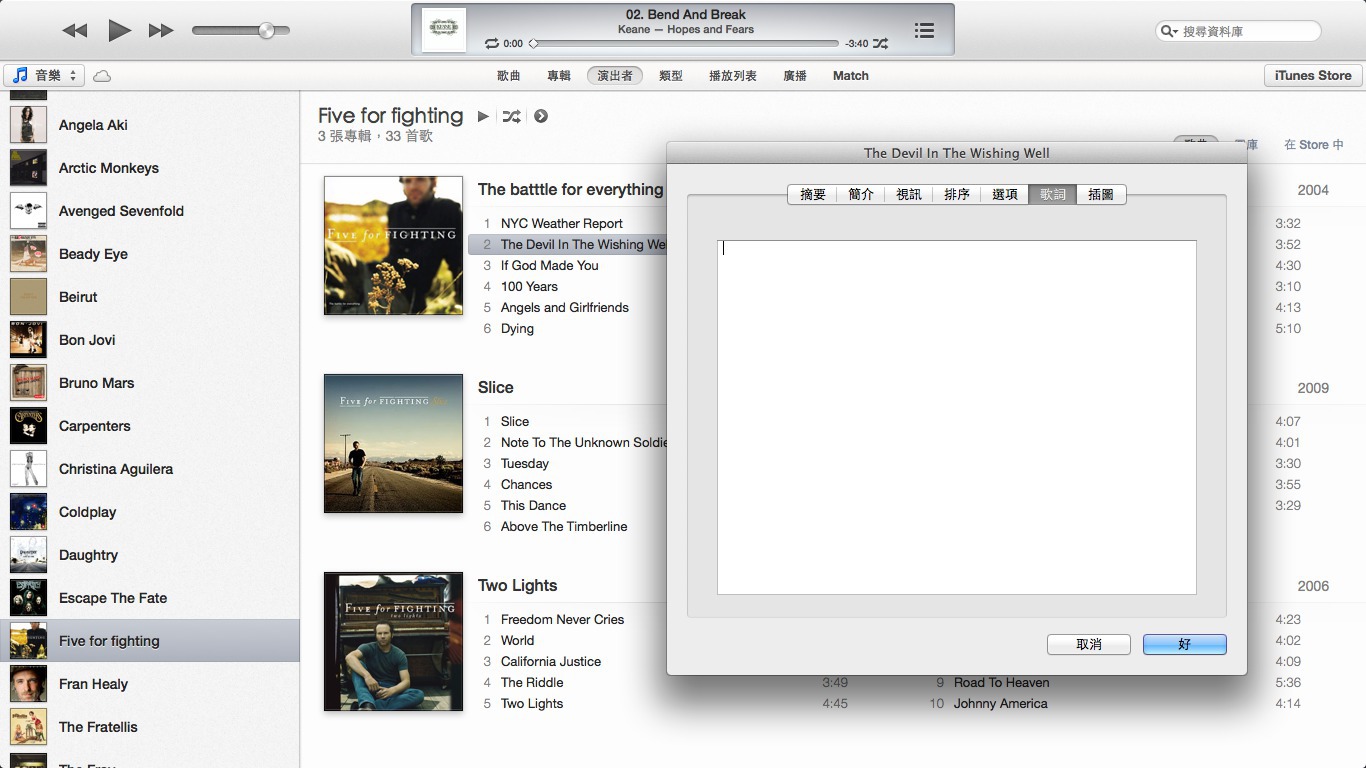Screen dimensions: 1366x768
Task: Click the 好 confirm button
Action: [x=1185, y=645]
